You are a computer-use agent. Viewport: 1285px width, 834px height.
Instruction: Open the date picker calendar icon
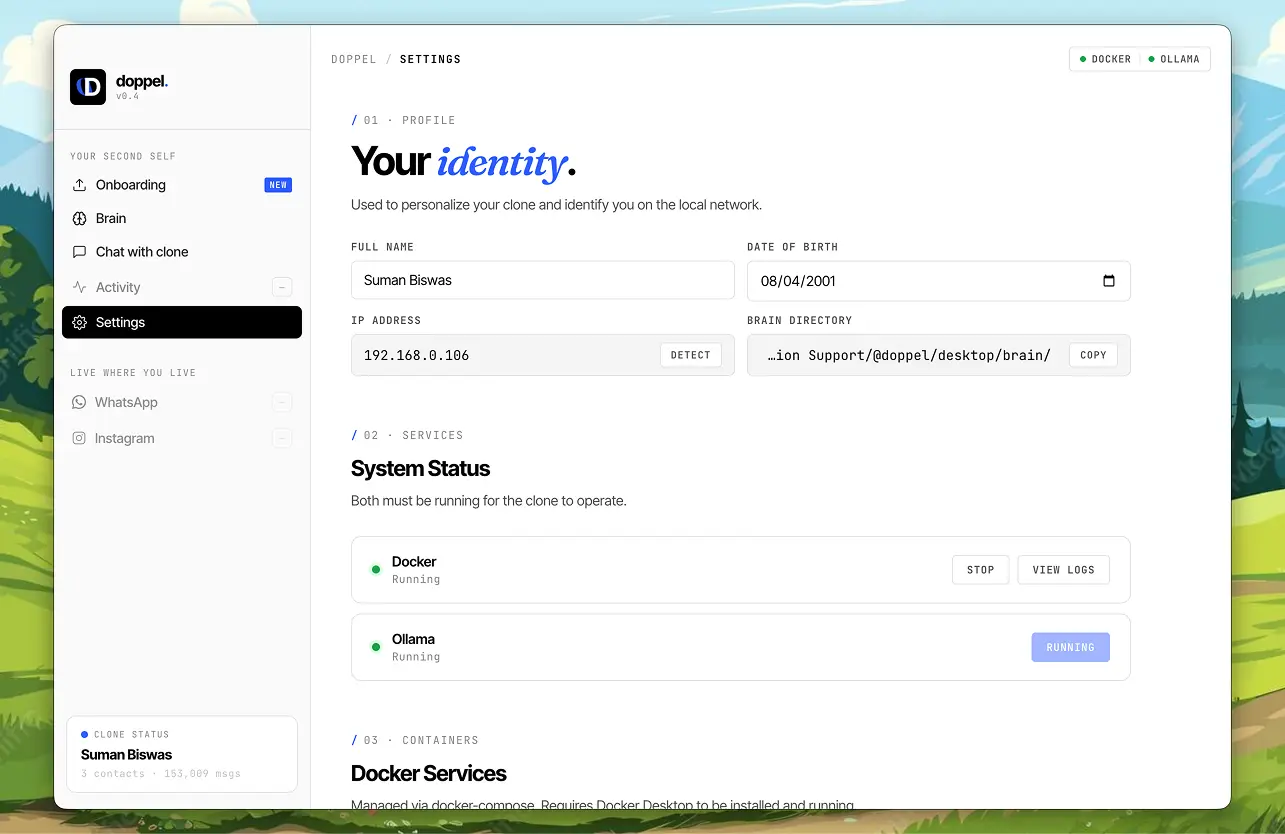pos(1109,281)
